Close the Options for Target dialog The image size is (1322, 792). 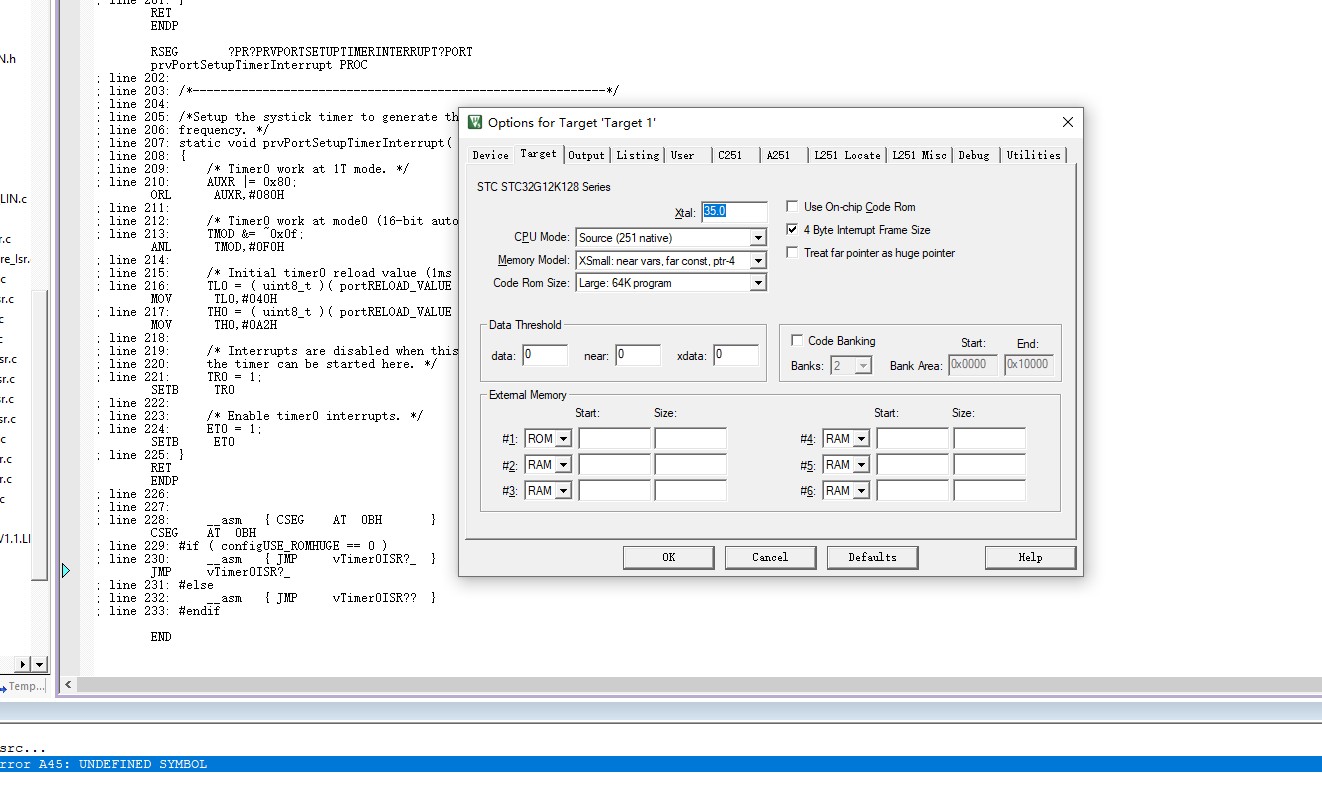(x=1067, y=122)
